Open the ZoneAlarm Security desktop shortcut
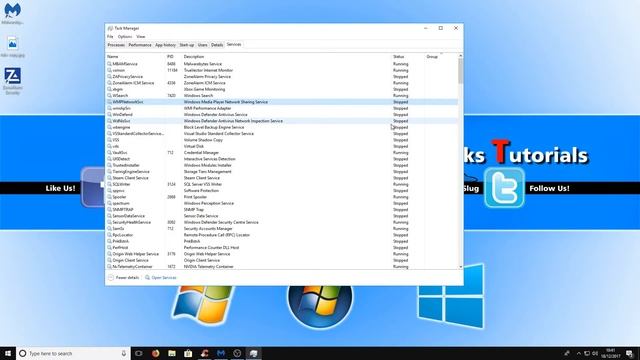The width and height of the screenshot is (640, 360). [12, 81]
